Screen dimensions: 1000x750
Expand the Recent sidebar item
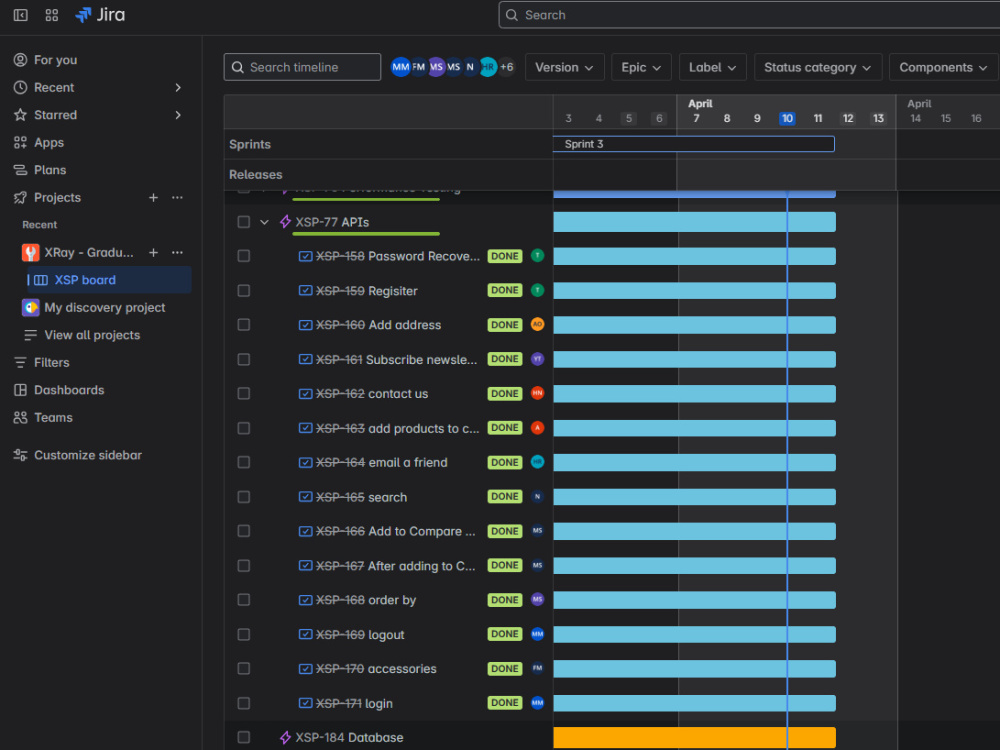(178, 87)
